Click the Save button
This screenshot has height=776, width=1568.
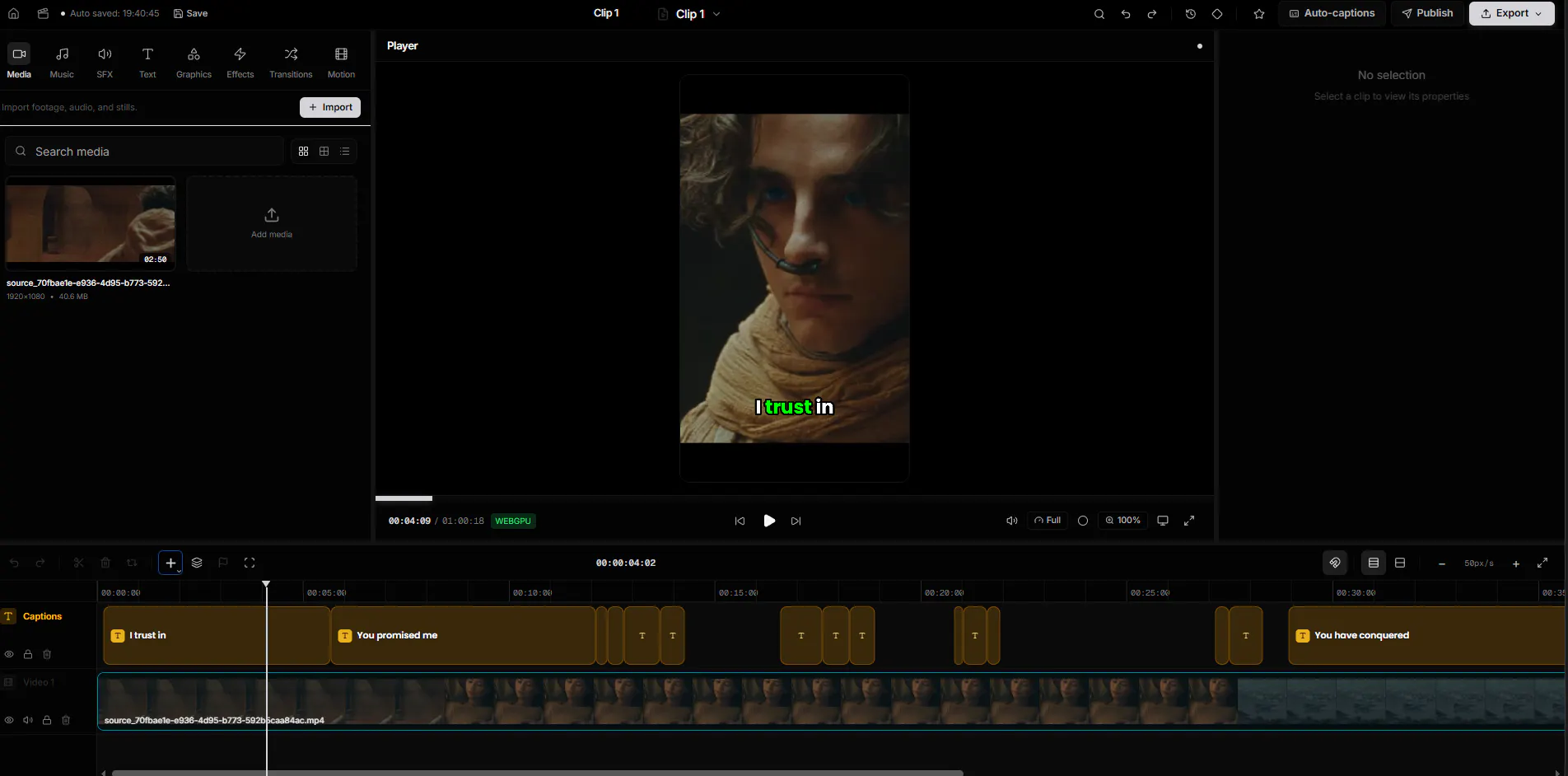(190, 13)
